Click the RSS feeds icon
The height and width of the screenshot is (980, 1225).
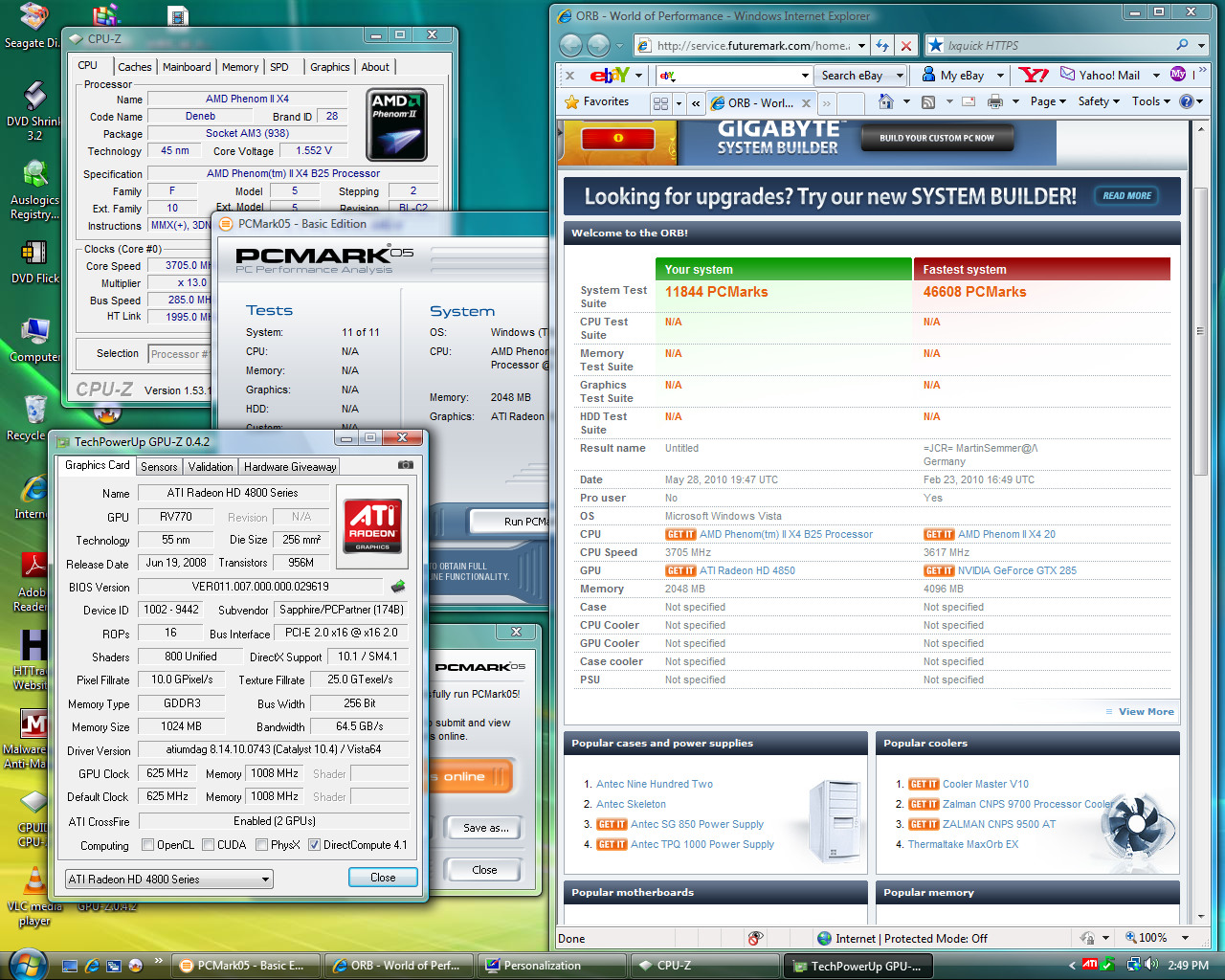(928, 101)
